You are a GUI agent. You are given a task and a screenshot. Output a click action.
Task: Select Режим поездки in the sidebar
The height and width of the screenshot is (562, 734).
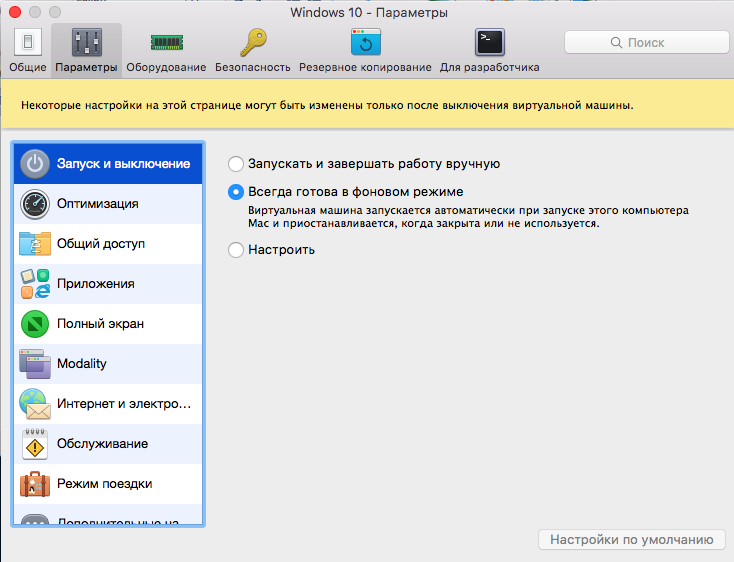coord(108,484)
